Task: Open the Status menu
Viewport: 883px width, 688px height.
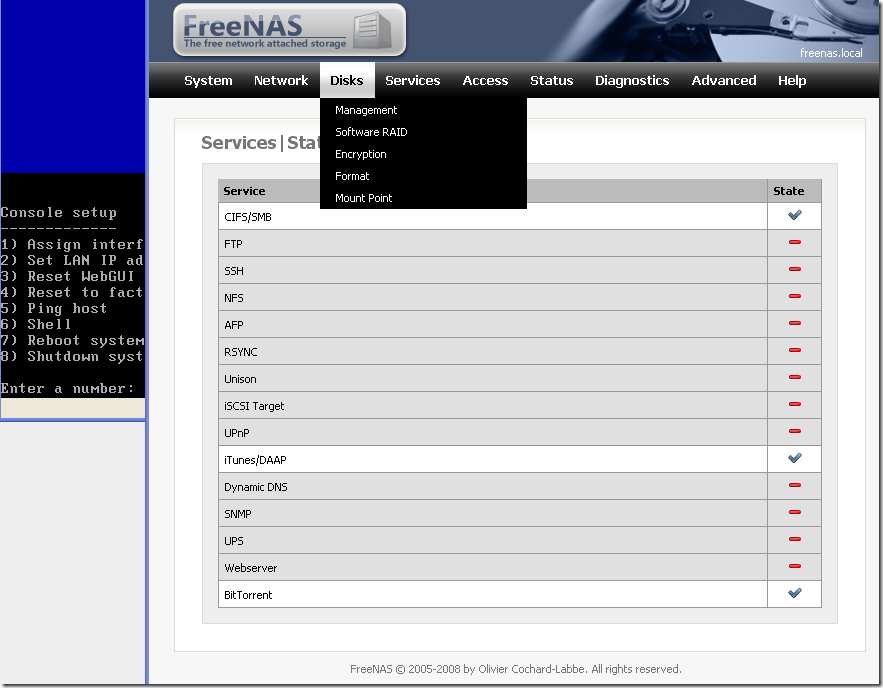Action: (x=551, y=81)
